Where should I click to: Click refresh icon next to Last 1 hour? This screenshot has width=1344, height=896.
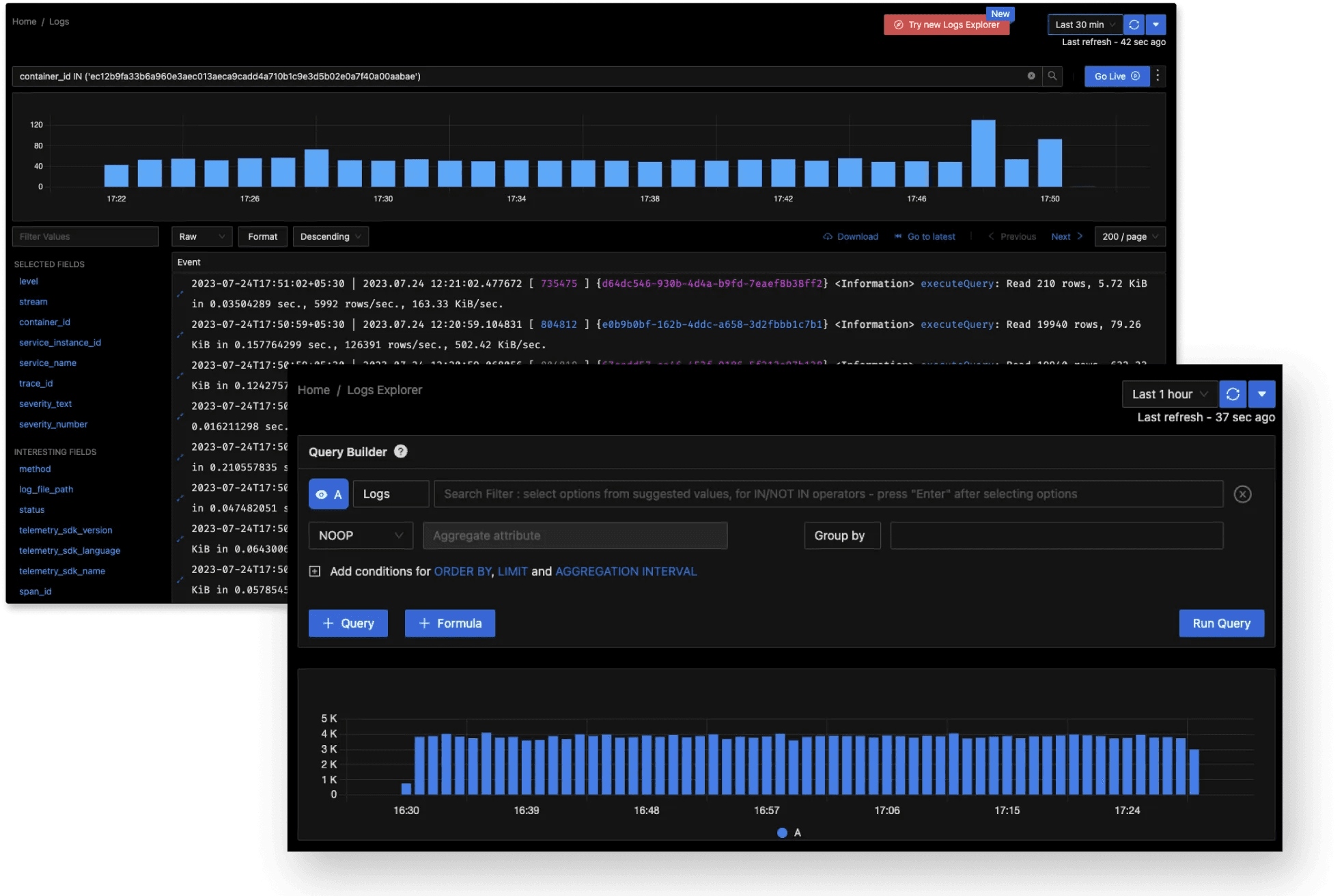(1233, 394)
